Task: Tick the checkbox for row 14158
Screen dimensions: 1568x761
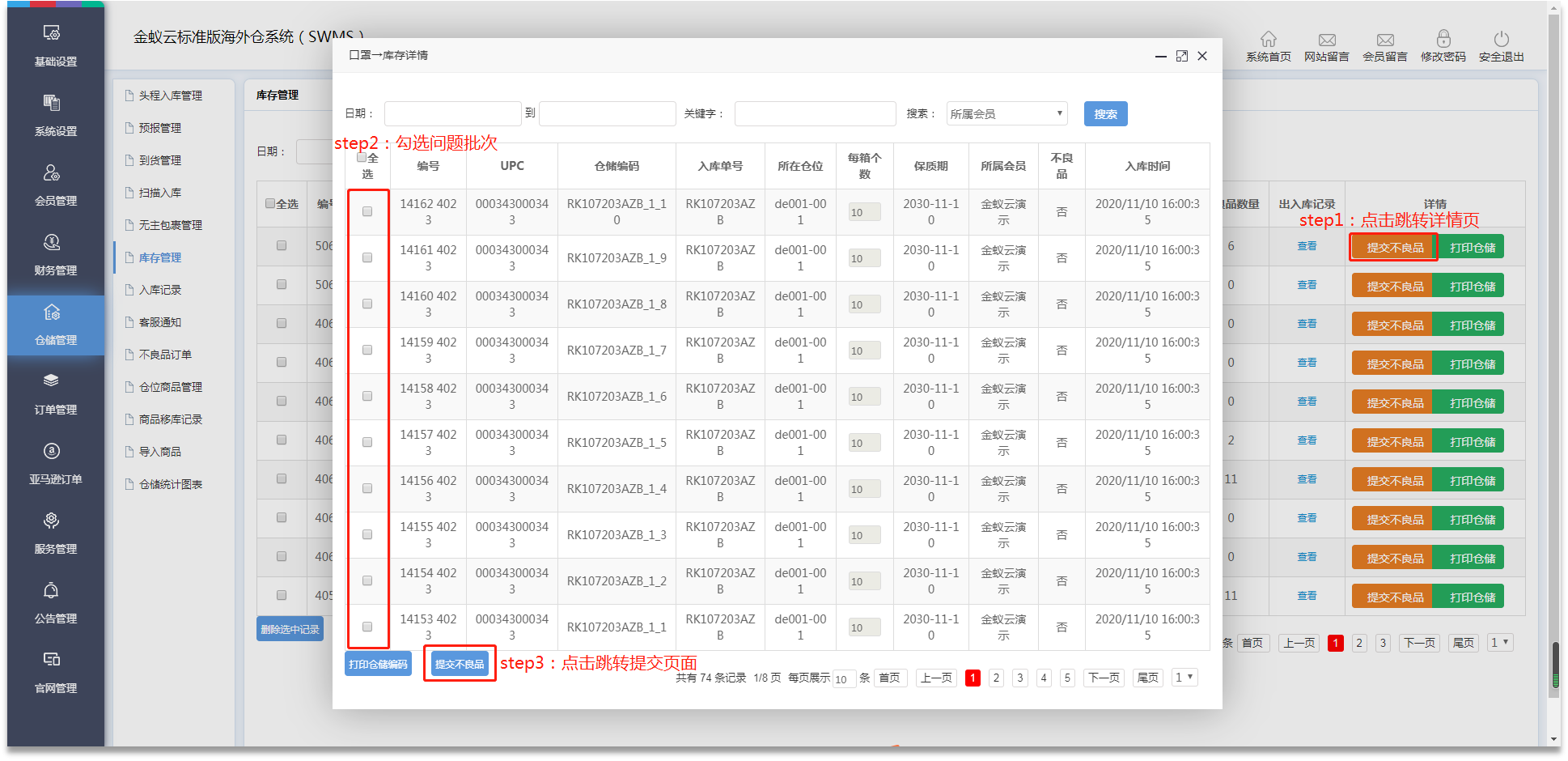Action: pyautogui.click(x=367, y=396)
